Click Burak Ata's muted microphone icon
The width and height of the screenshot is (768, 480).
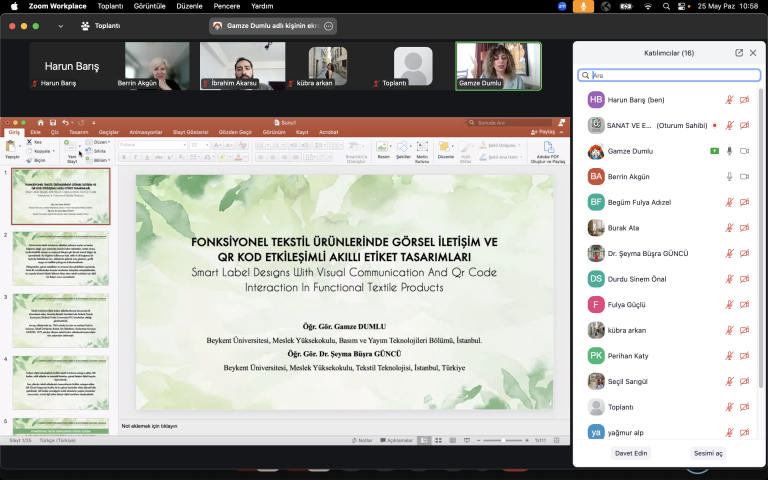[x=729, y=227]
